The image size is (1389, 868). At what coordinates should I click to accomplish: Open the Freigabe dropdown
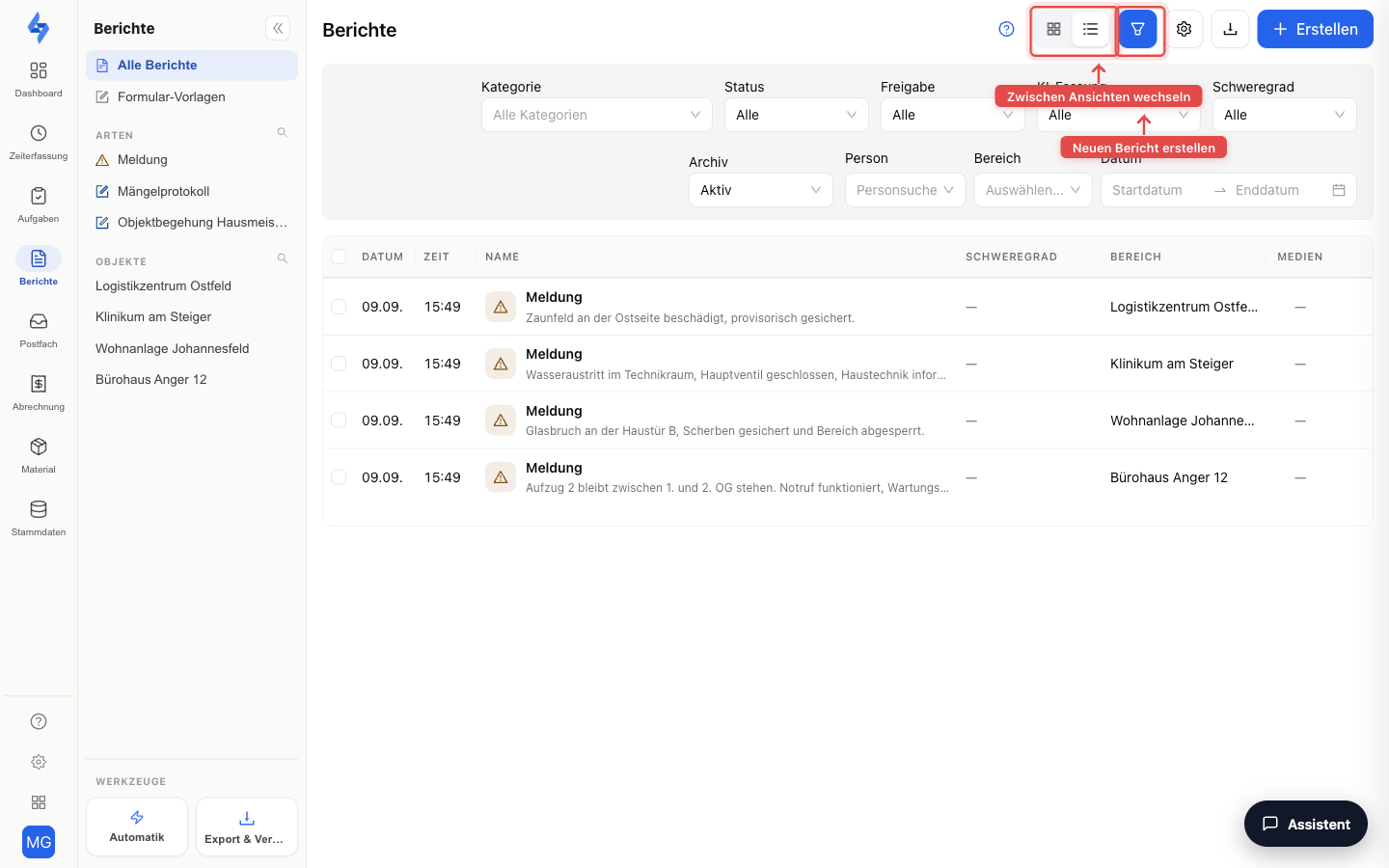(953, 115)
